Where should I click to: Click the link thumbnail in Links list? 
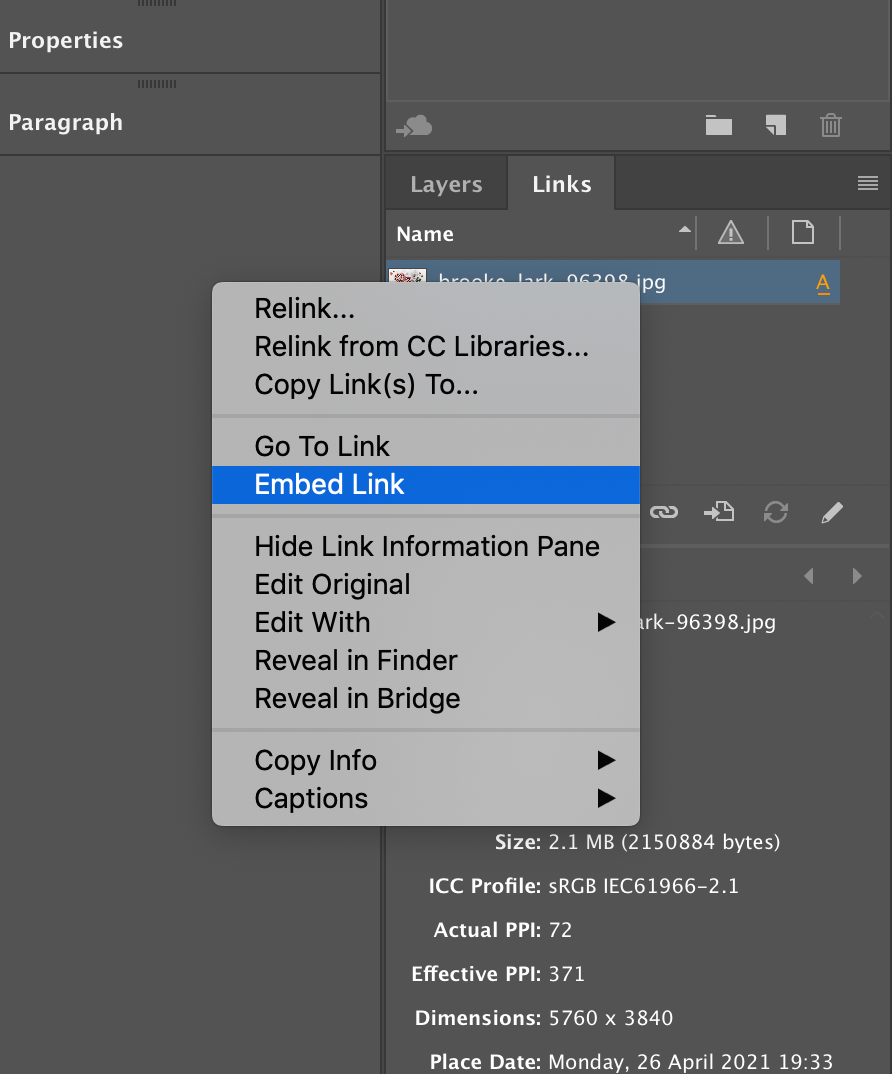(x=408, y=276)
